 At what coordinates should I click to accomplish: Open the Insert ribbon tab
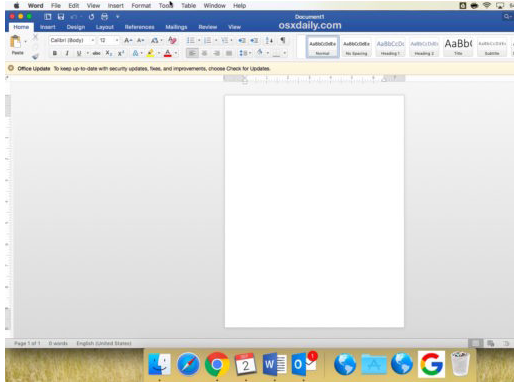[x=48, y=27]
